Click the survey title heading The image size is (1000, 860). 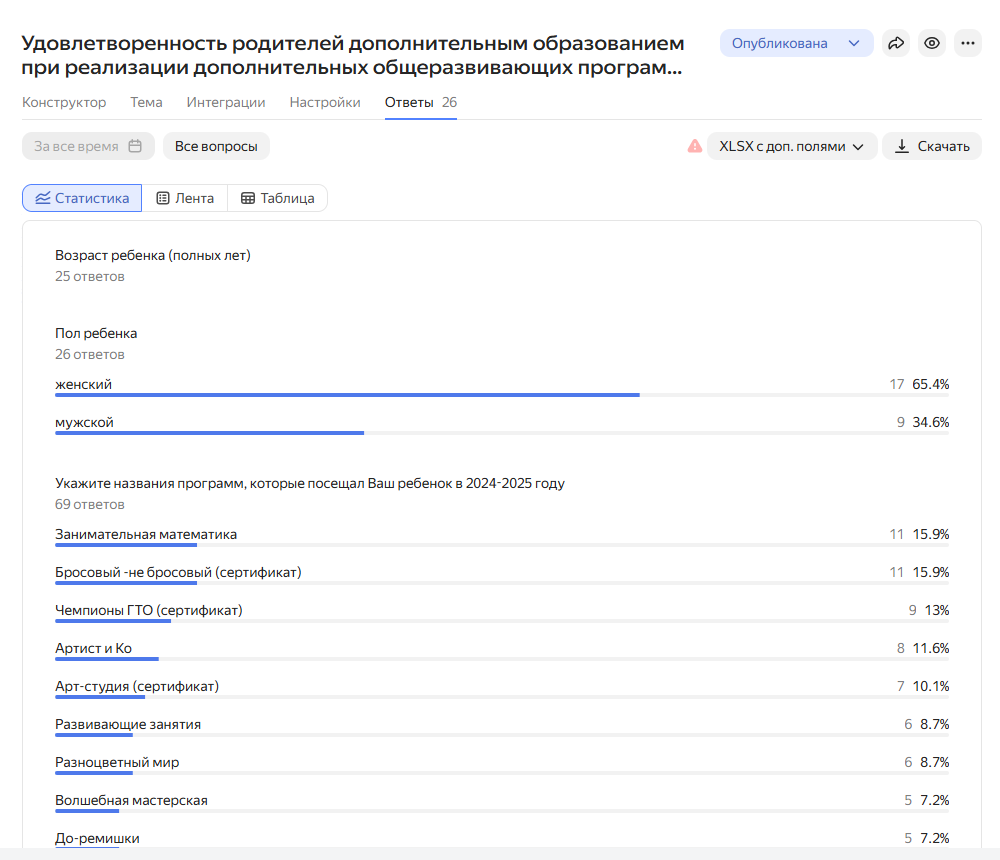point(353,56)
